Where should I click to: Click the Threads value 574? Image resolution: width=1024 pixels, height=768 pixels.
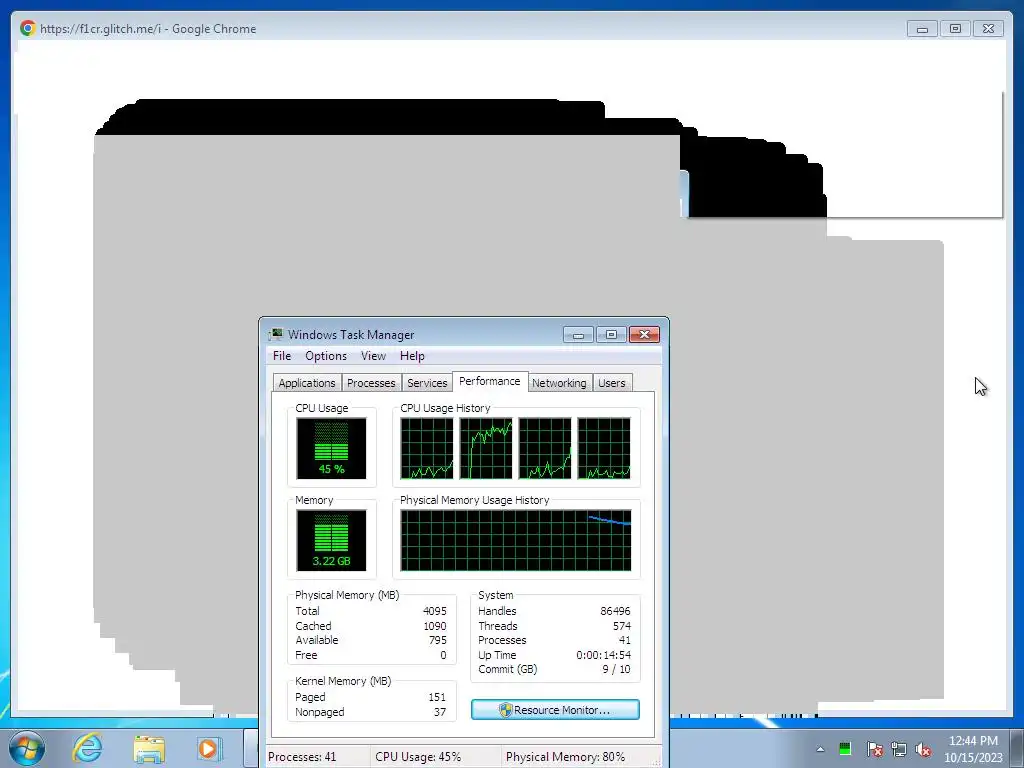click(622, 626)
